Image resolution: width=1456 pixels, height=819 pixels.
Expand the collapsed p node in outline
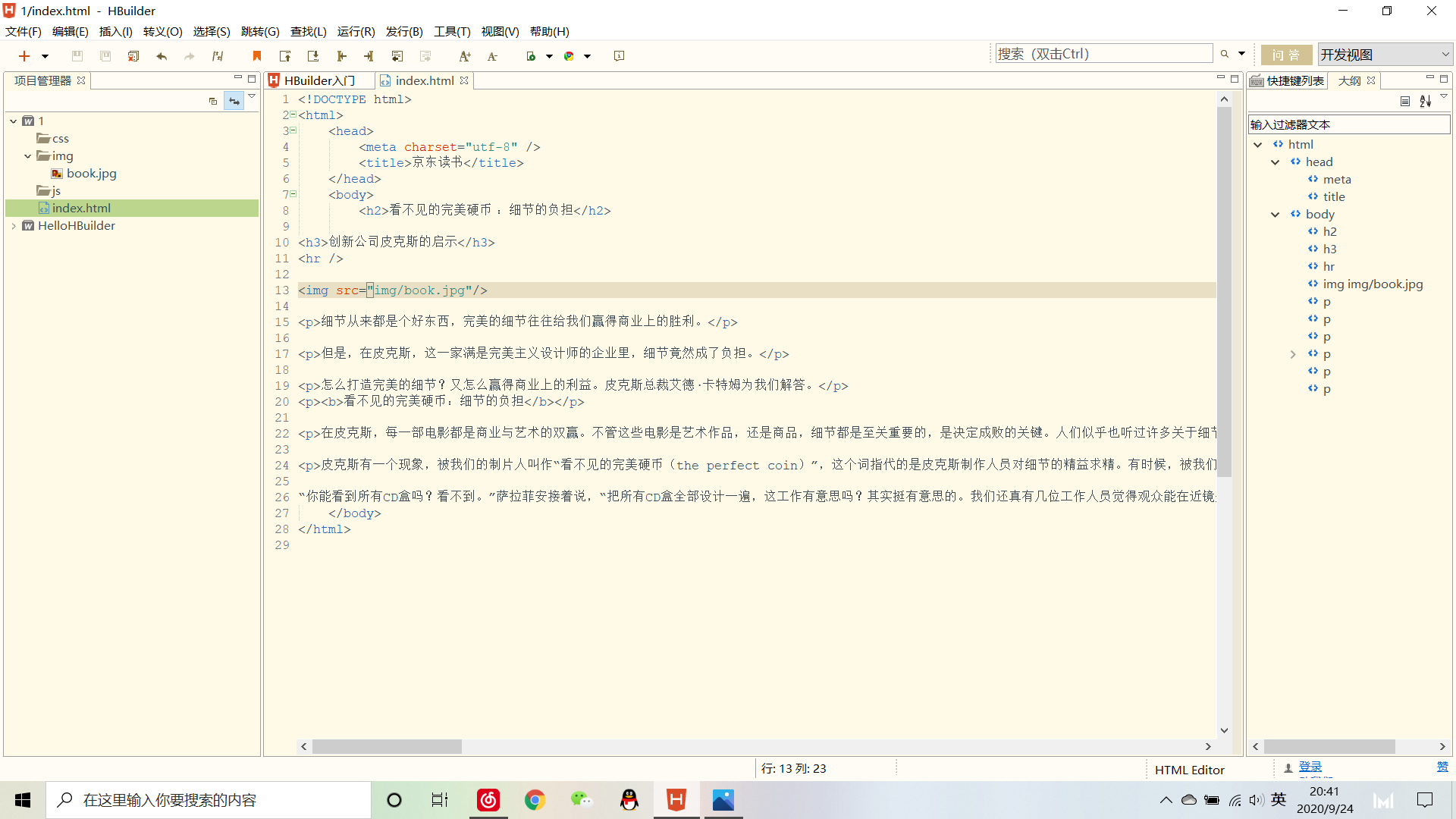tap(1293, 354)
